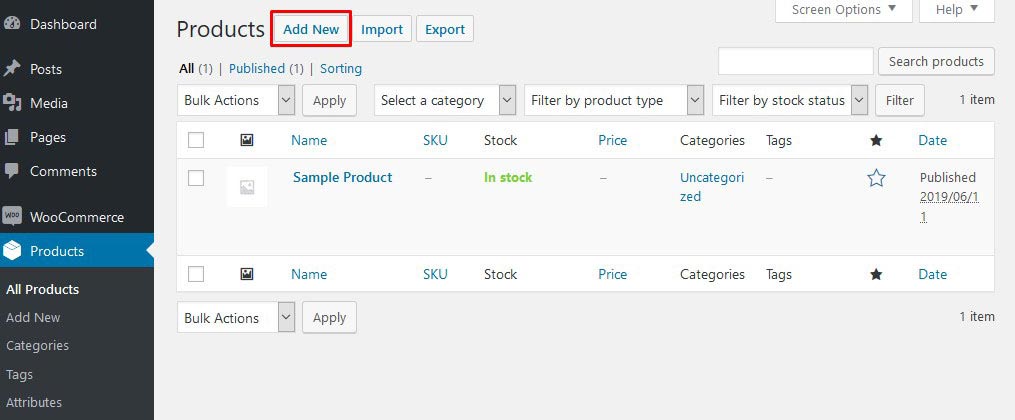The width and height of the screenshot is (1015, 420).
Task: Click the Featured star in table header
Action: click(876, 140)
